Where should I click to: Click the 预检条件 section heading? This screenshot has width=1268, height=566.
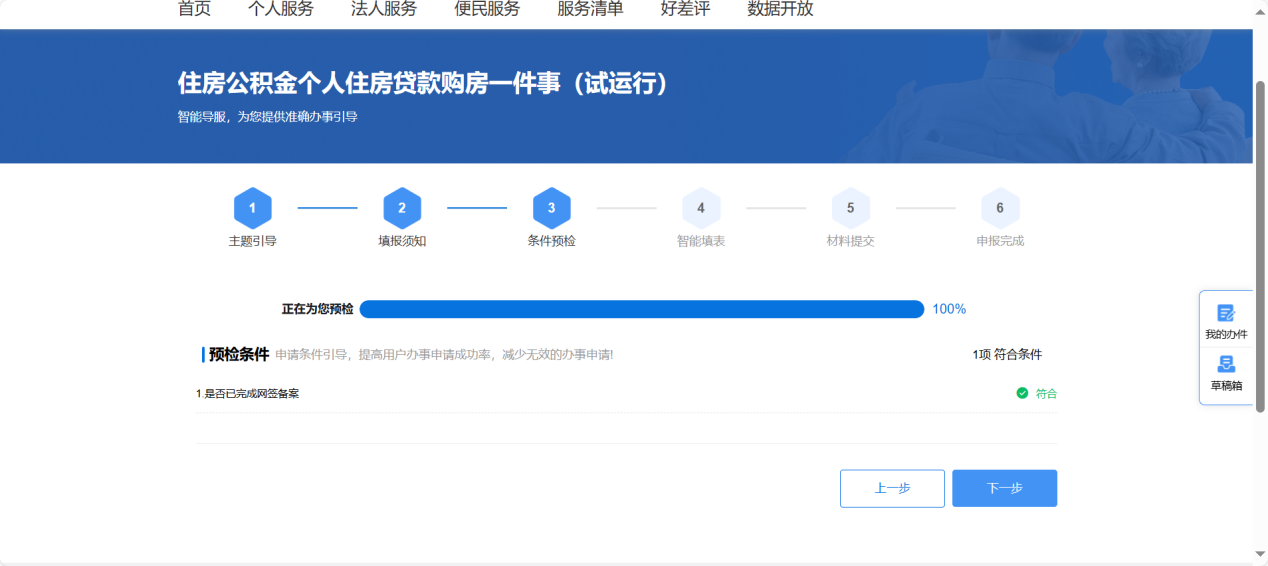point(239,354)
